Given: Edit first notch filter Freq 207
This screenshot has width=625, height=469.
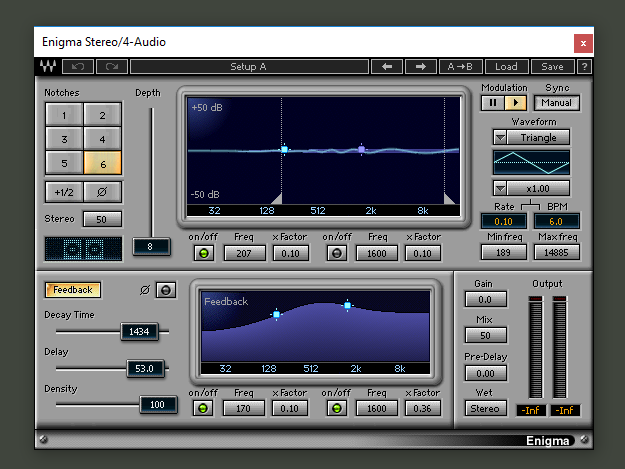Looking at the screenshot, I should pyautogui.click(x=244, y=253).
